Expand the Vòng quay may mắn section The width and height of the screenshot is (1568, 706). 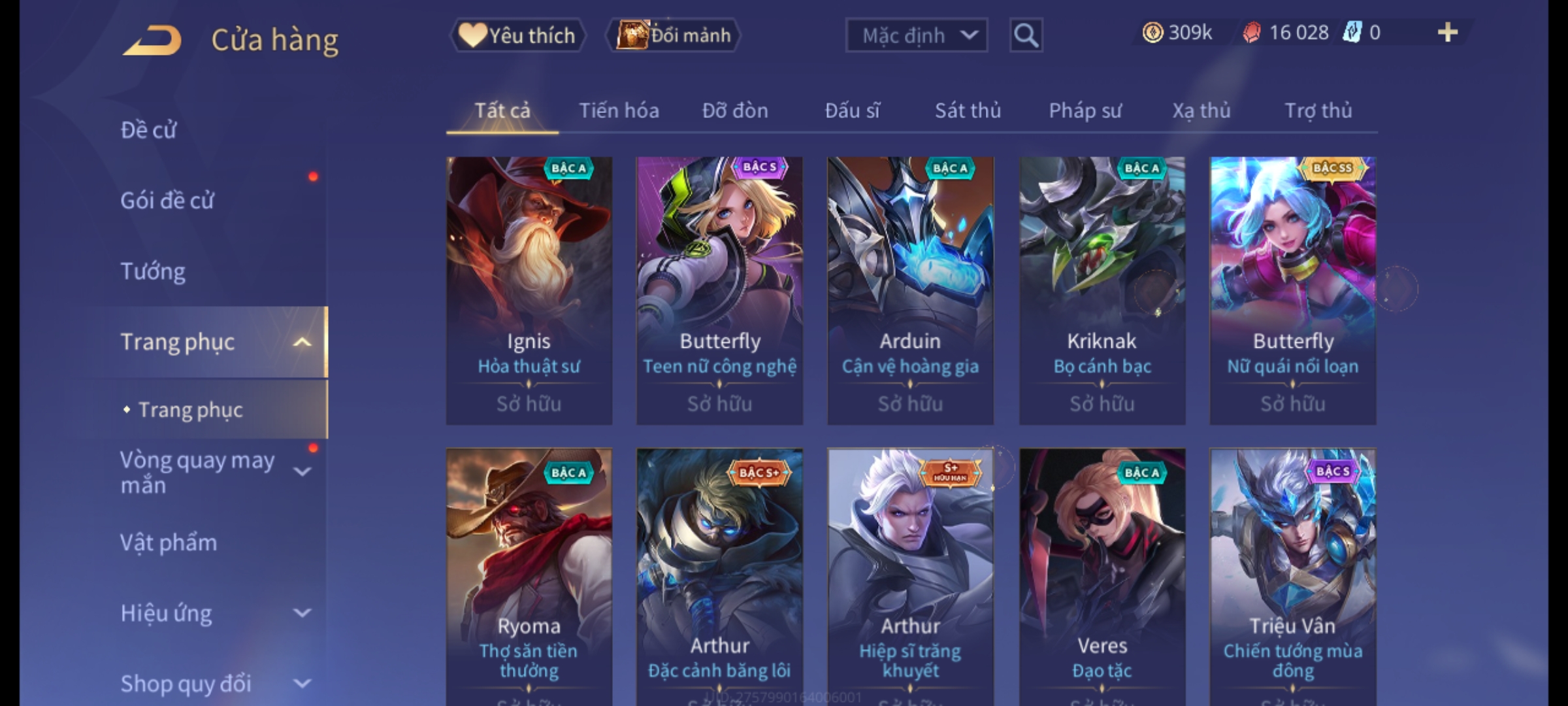302,472
